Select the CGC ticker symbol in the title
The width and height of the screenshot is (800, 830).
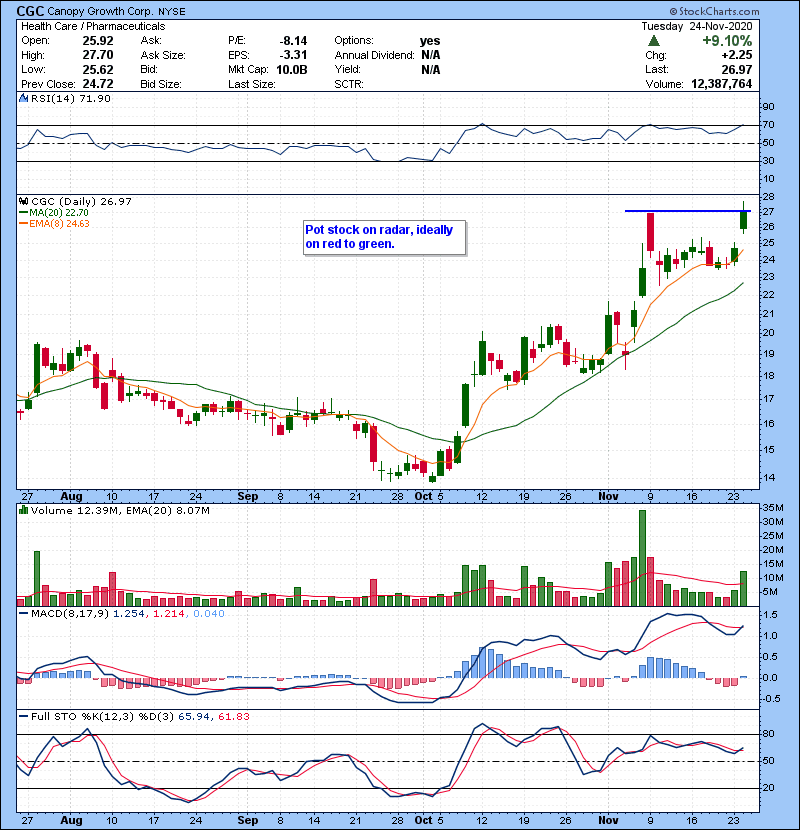pos(30,11)
